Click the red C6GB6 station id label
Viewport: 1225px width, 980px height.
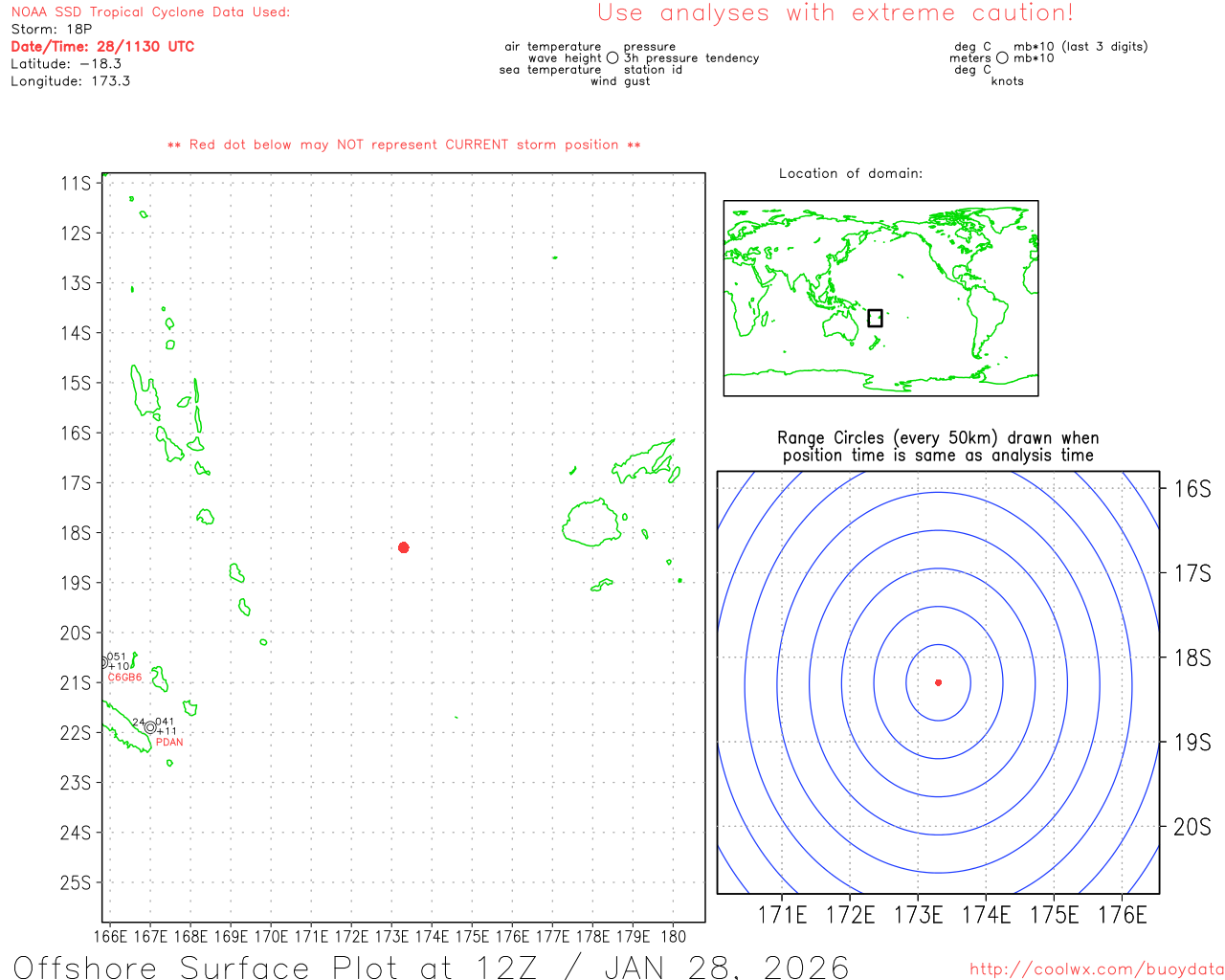point(124,678)
